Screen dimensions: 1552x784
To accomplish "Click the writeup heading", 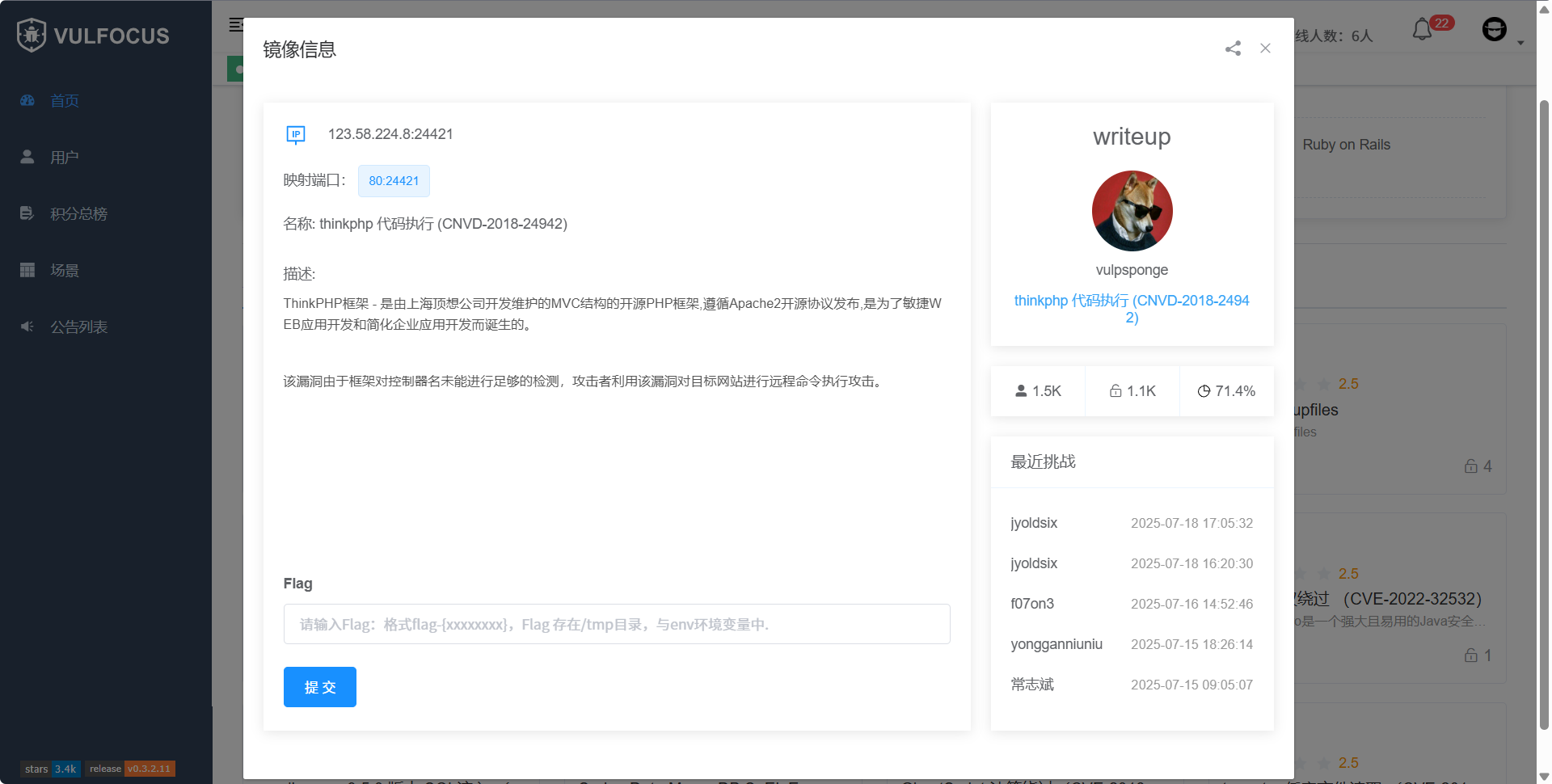I will pos(1132,137).
